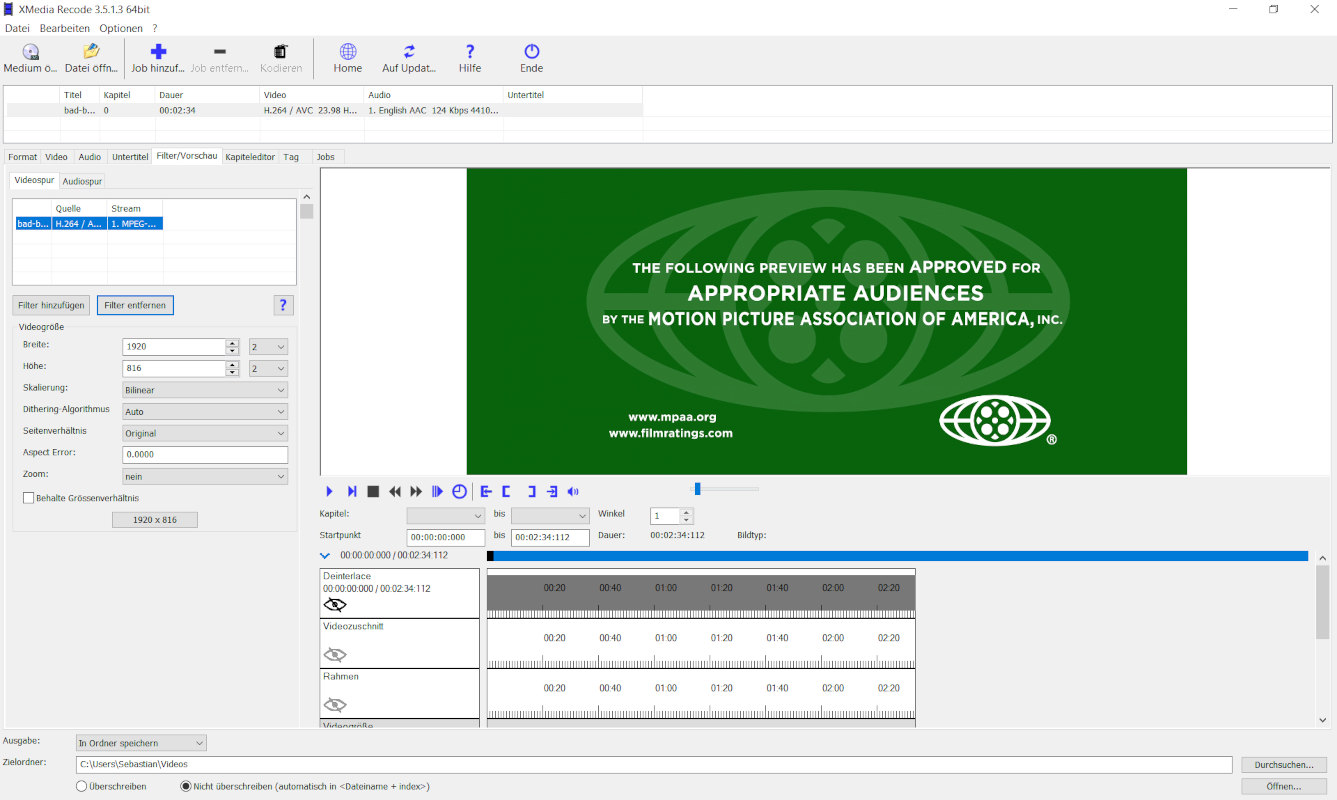The width and height of the screenshot is (1337, 800).
Task: Toggle the Deinterlace filter eye icon
Action: (335, 605)
